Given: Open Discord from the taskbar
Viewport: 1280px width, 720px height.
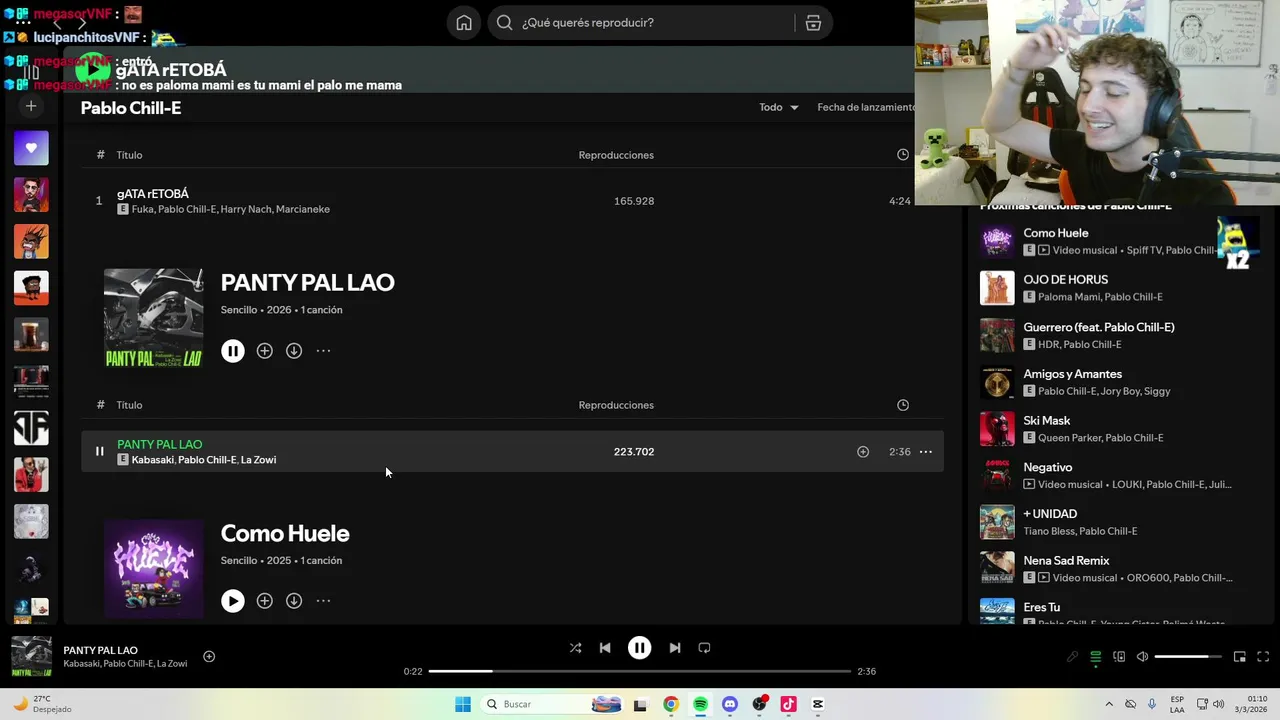Looking at the screenshot, I should pyautogui.click(x=730, y=704).
